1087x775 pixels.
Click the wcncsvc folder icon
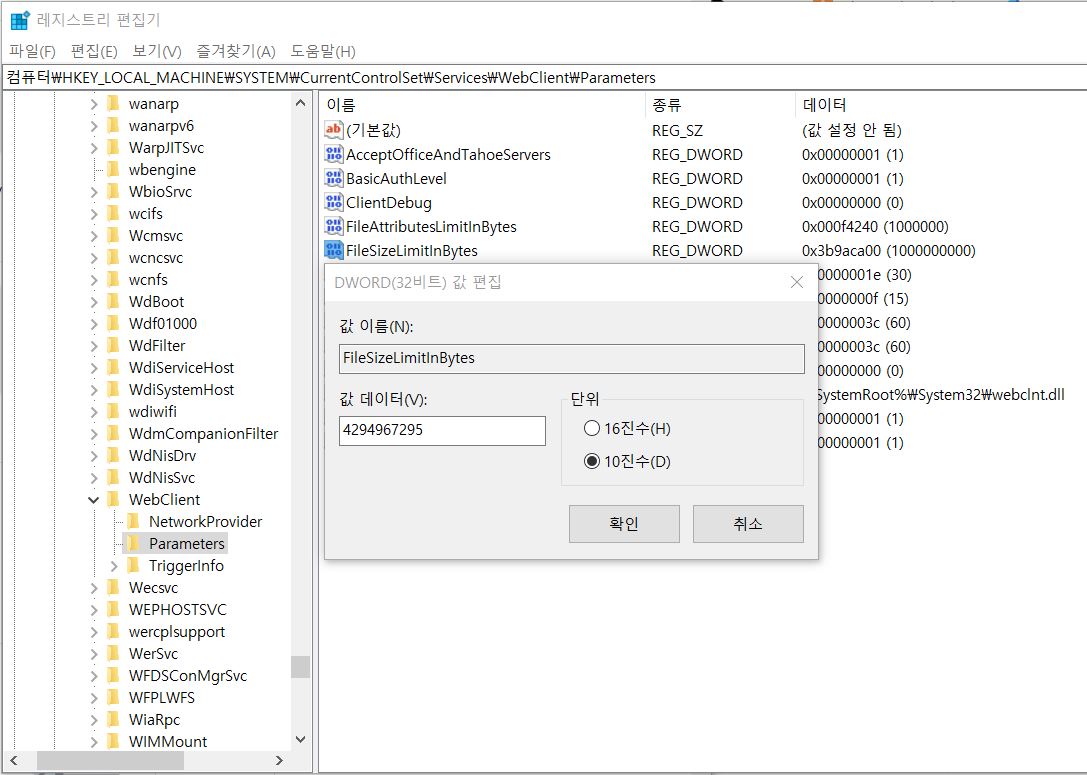(114, 258)
